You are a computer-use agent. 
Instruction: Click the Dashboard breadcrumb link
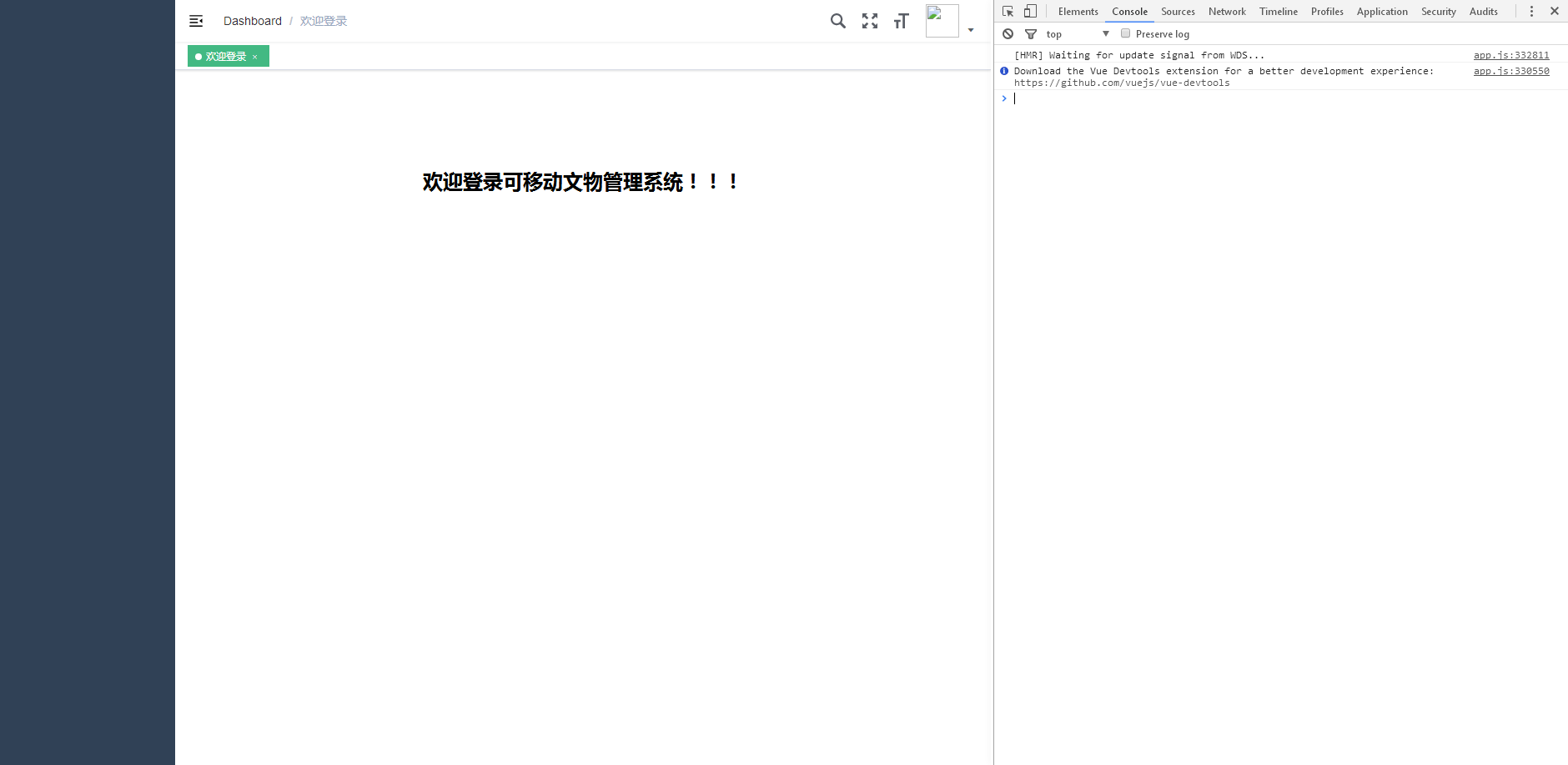tap(252, 21)
